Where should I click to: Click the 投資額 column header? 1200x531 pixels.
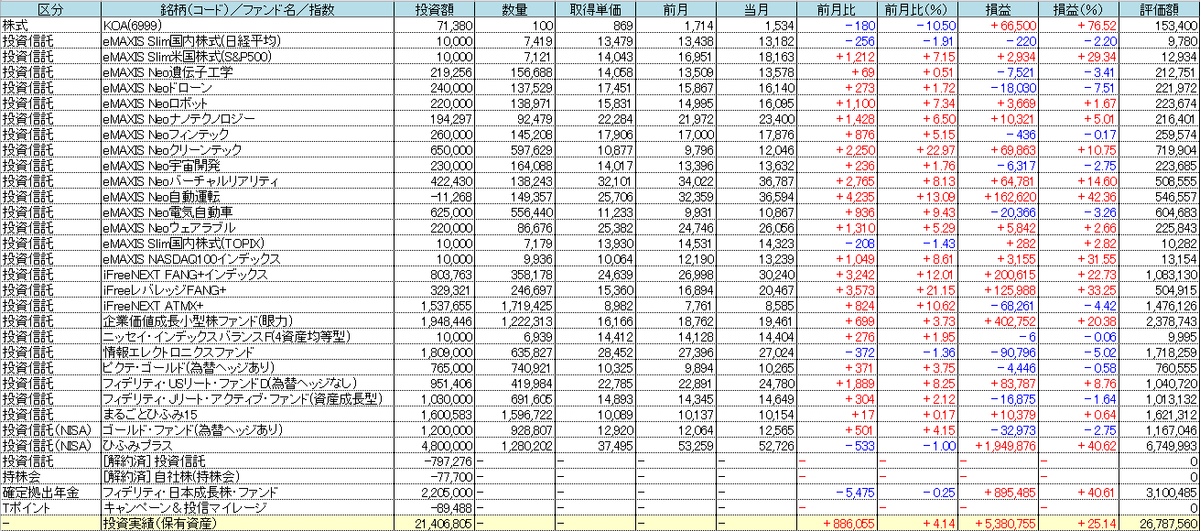pyautogui.click(x=433, y=9)
